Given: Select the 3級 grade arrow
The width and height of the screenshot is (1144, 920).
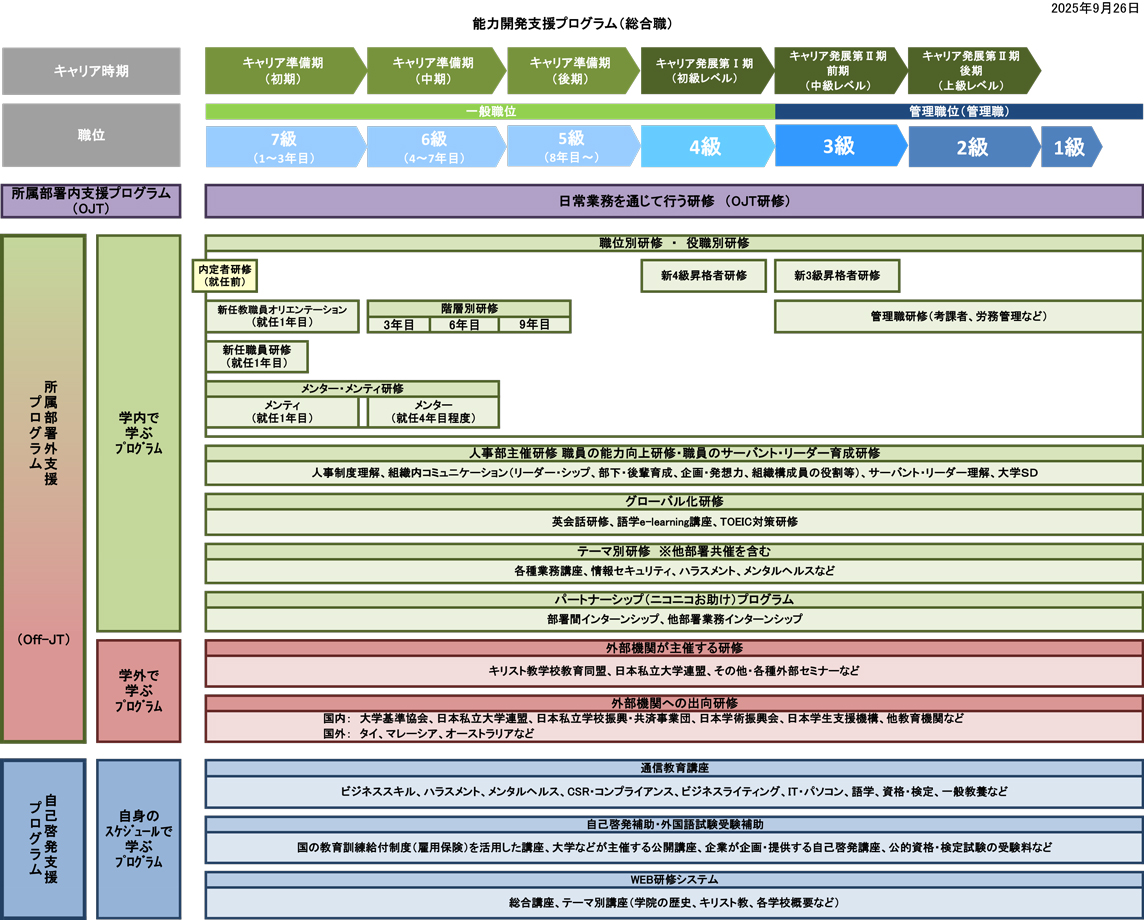Looking at the screenshot, I should point(838,147).
